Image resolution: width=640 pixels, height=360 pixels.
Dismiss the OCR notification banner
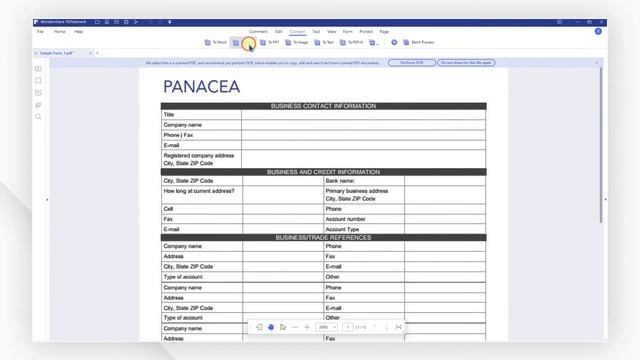click(x=597, y=63)
